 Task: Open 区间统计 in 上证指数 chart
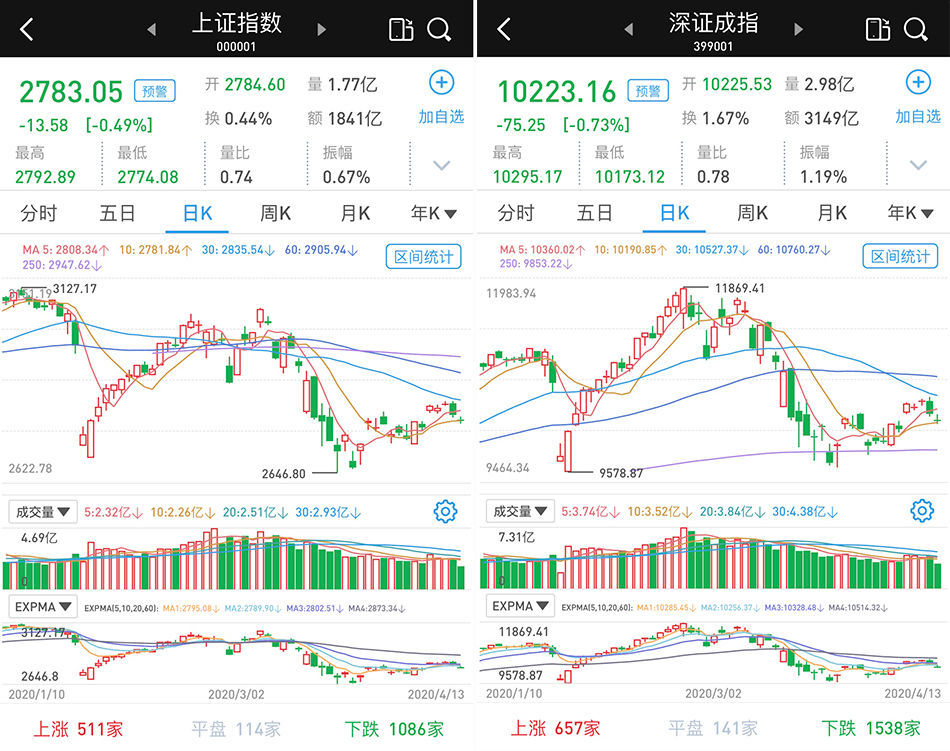424,257
